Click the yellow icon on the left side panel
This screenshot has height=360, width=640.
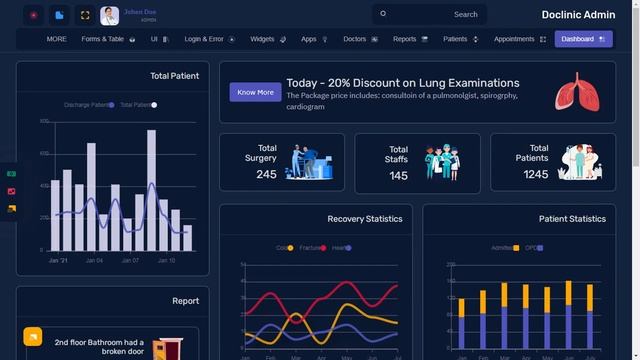tap(11, 209)
